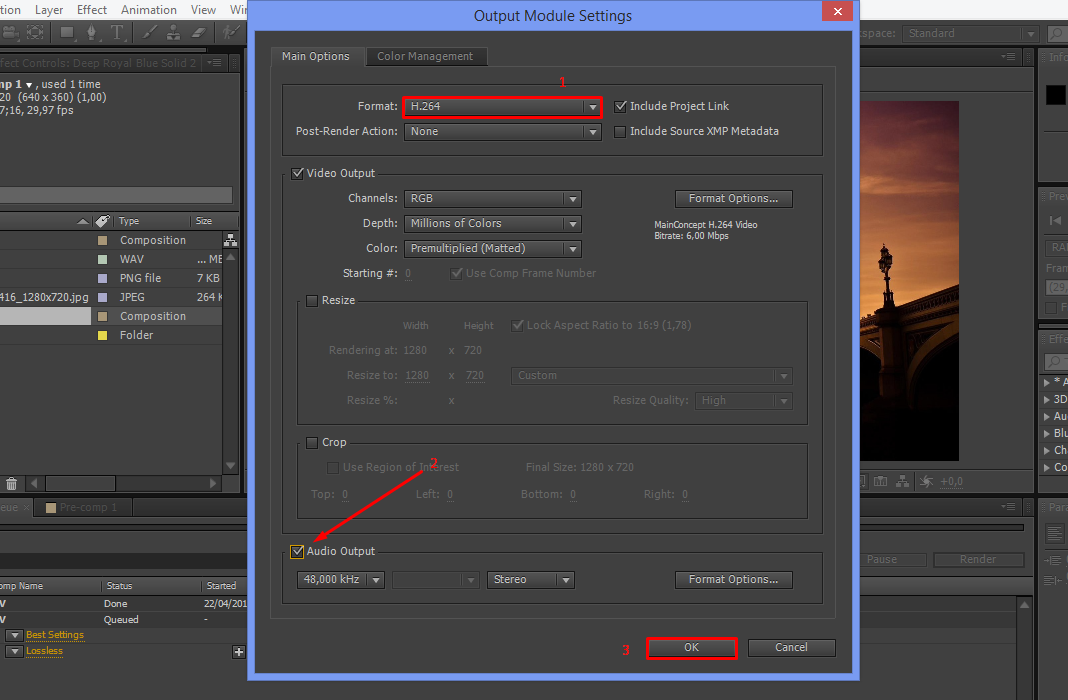
Task: Add output module with plus icon
Action: 238,652
